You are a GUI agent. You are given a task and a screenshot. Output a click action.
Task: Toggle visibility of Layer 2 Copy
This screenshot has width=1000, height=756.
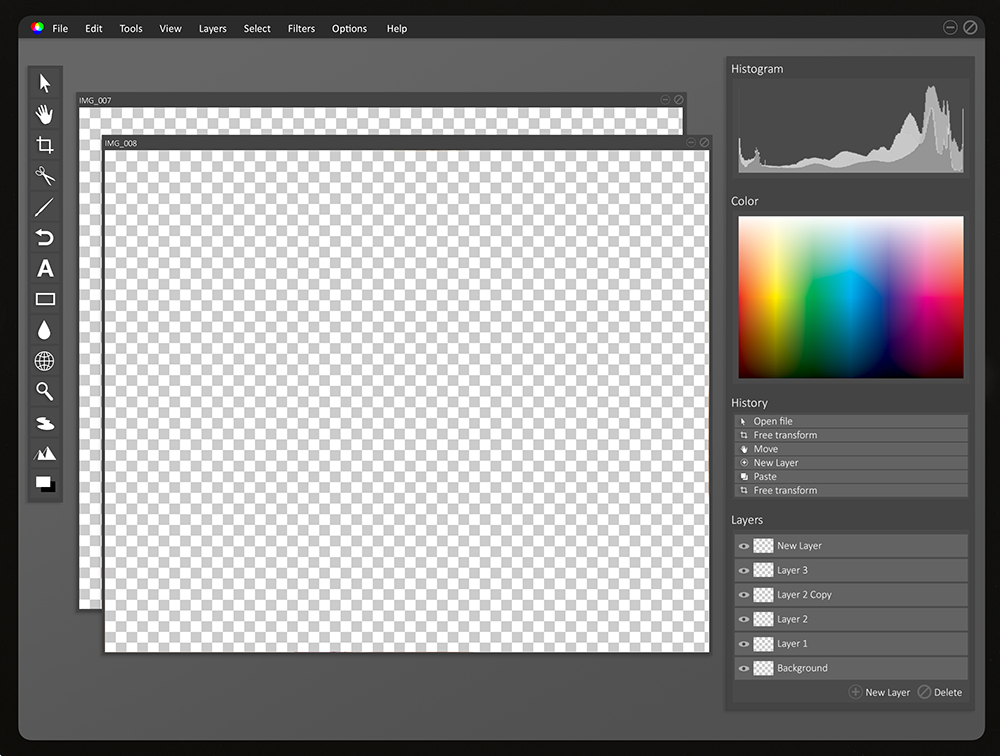click(x=743, y=595)
